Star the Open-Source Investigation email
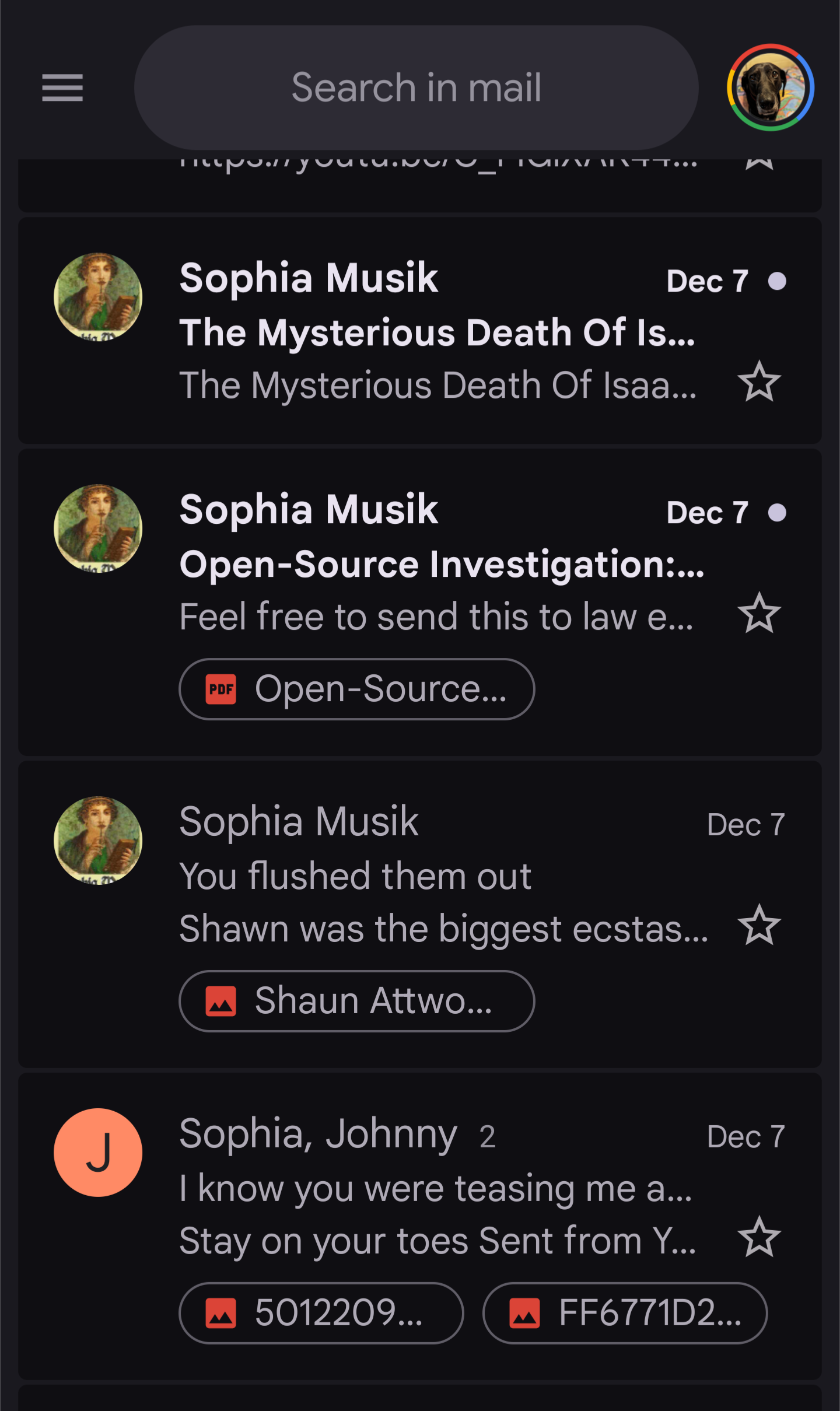 tap(759, 614)
